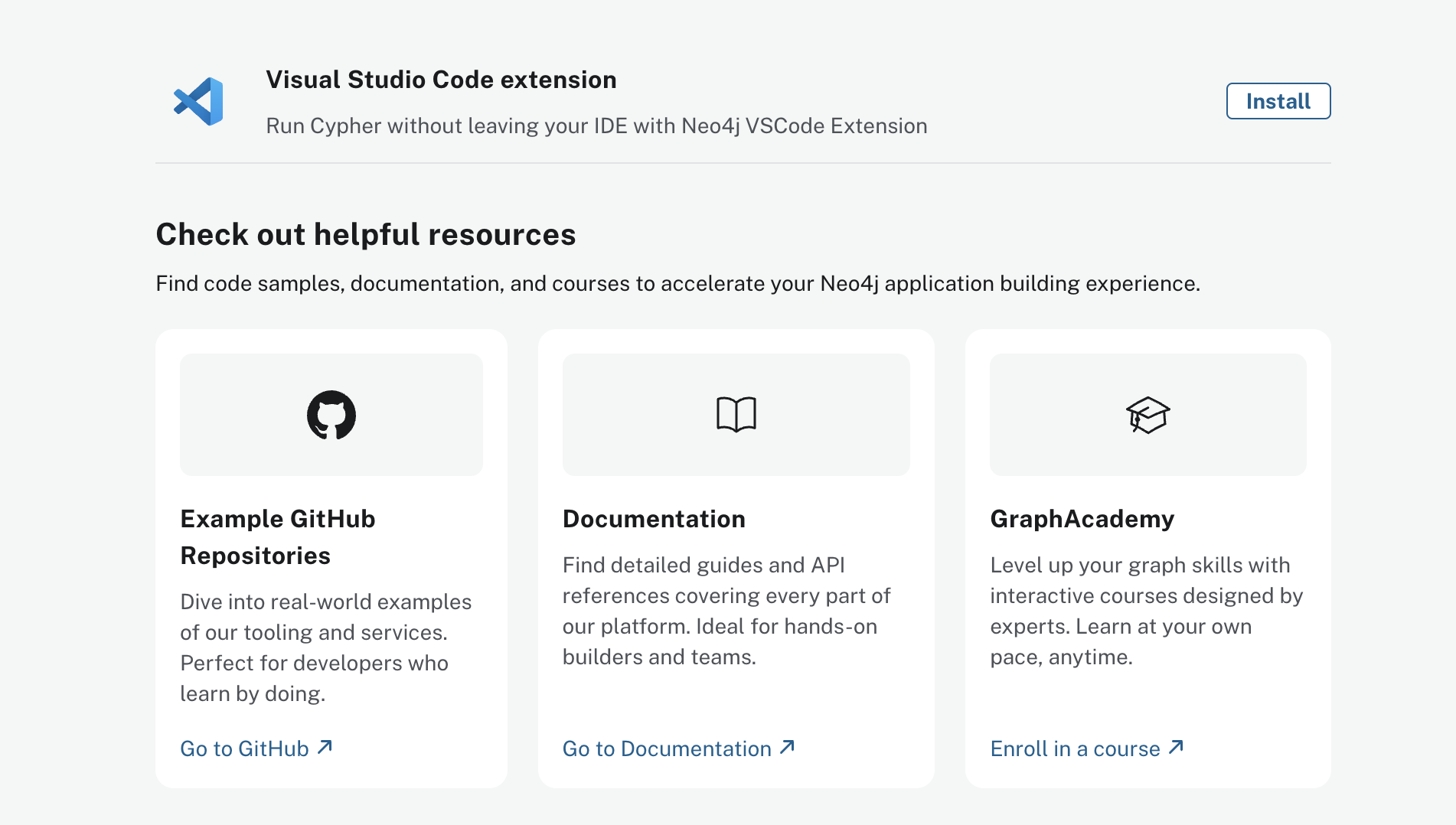Install the Visual Studio Code extension
This screenshot has height=825, width=1456.
tap(1278, 101)
